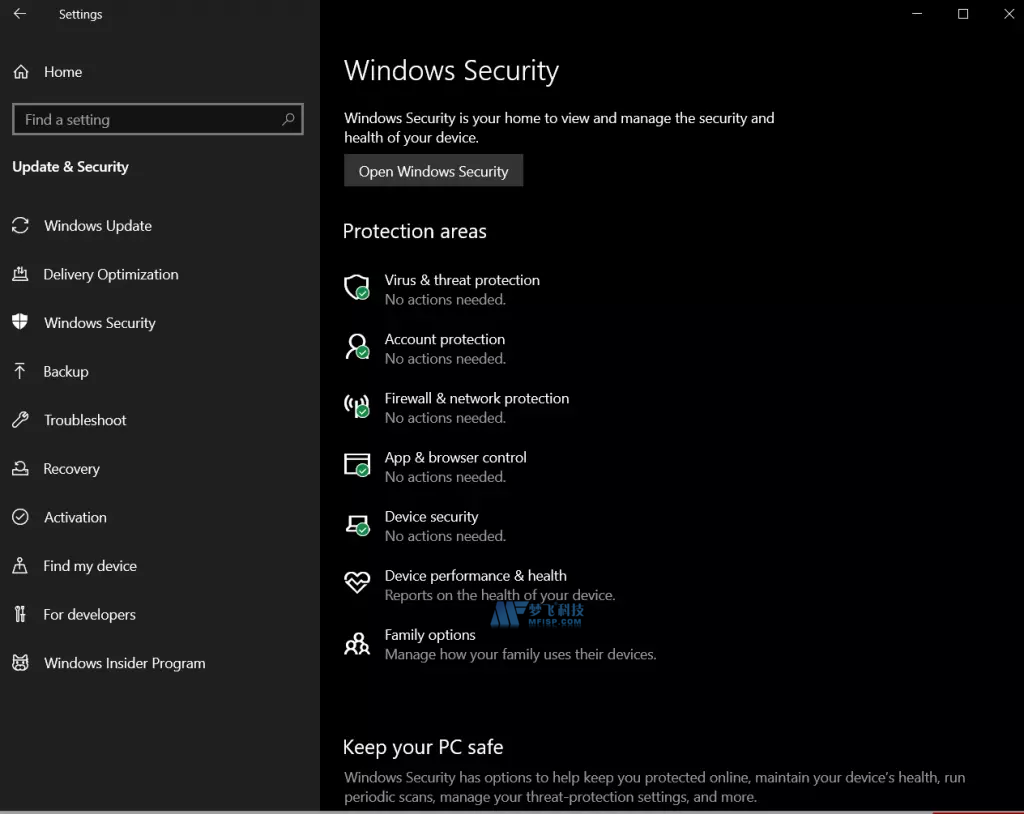Open Firewall & network protection

(477, 399)
